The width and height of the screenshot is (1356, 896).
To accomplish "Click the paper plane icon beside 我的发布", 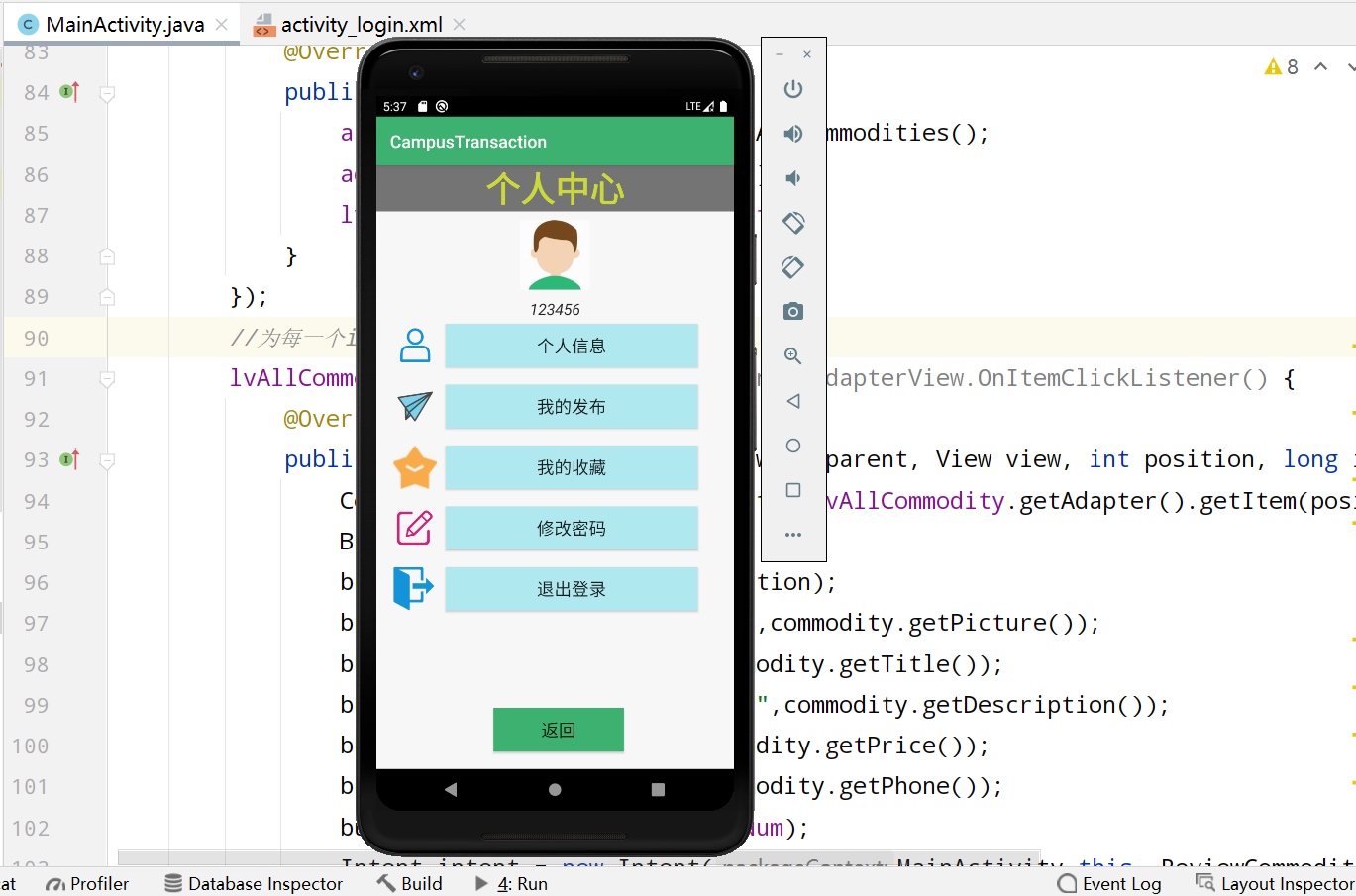I will tap(415, 406).
